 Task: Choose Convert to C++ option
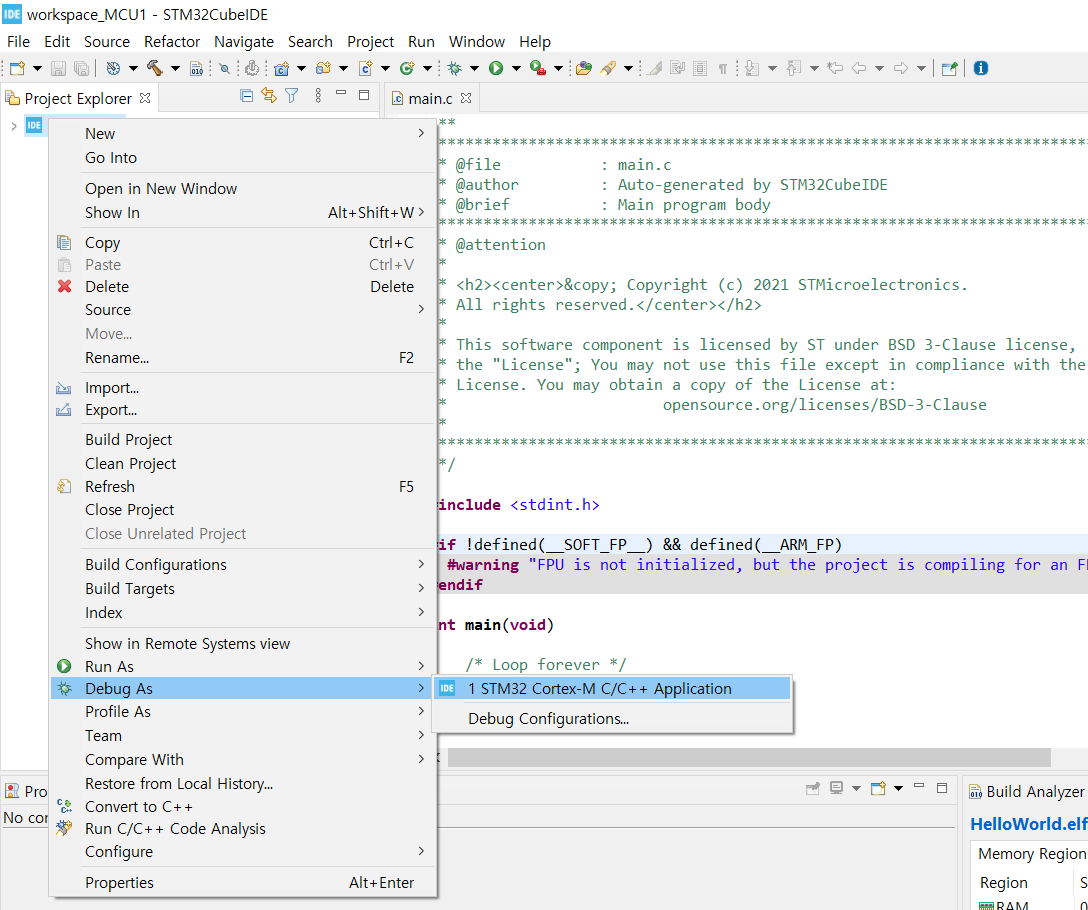[243, 807]
